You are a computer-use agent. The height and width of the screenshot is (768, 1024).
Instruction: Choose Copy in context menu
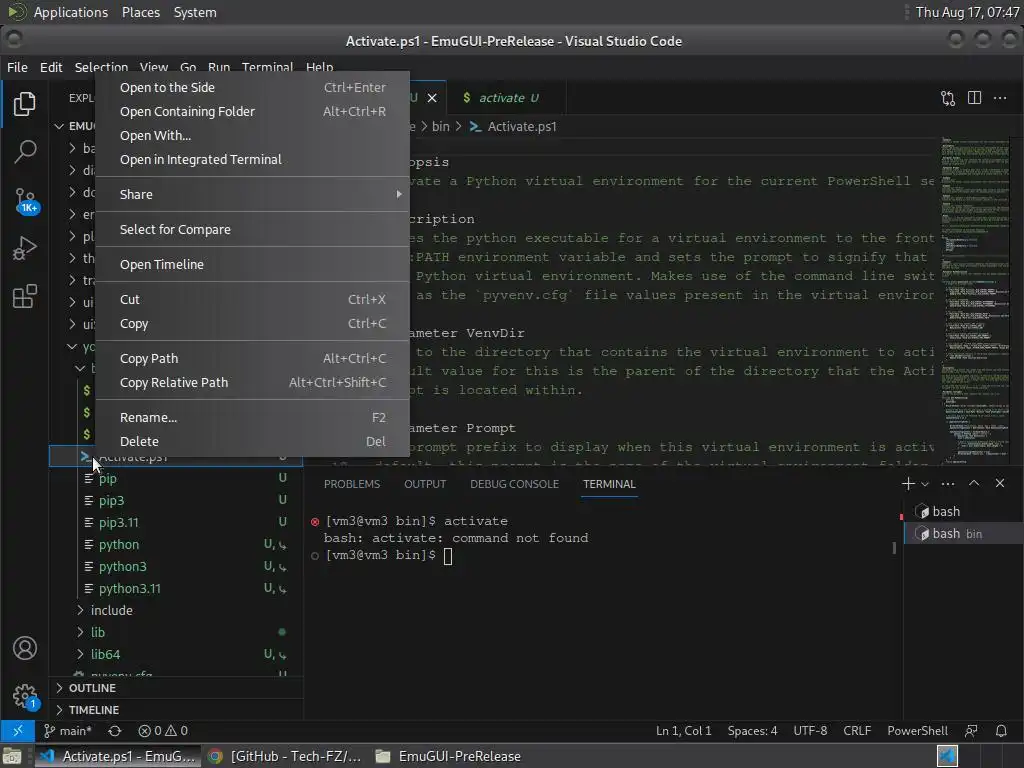pos(252,324)
